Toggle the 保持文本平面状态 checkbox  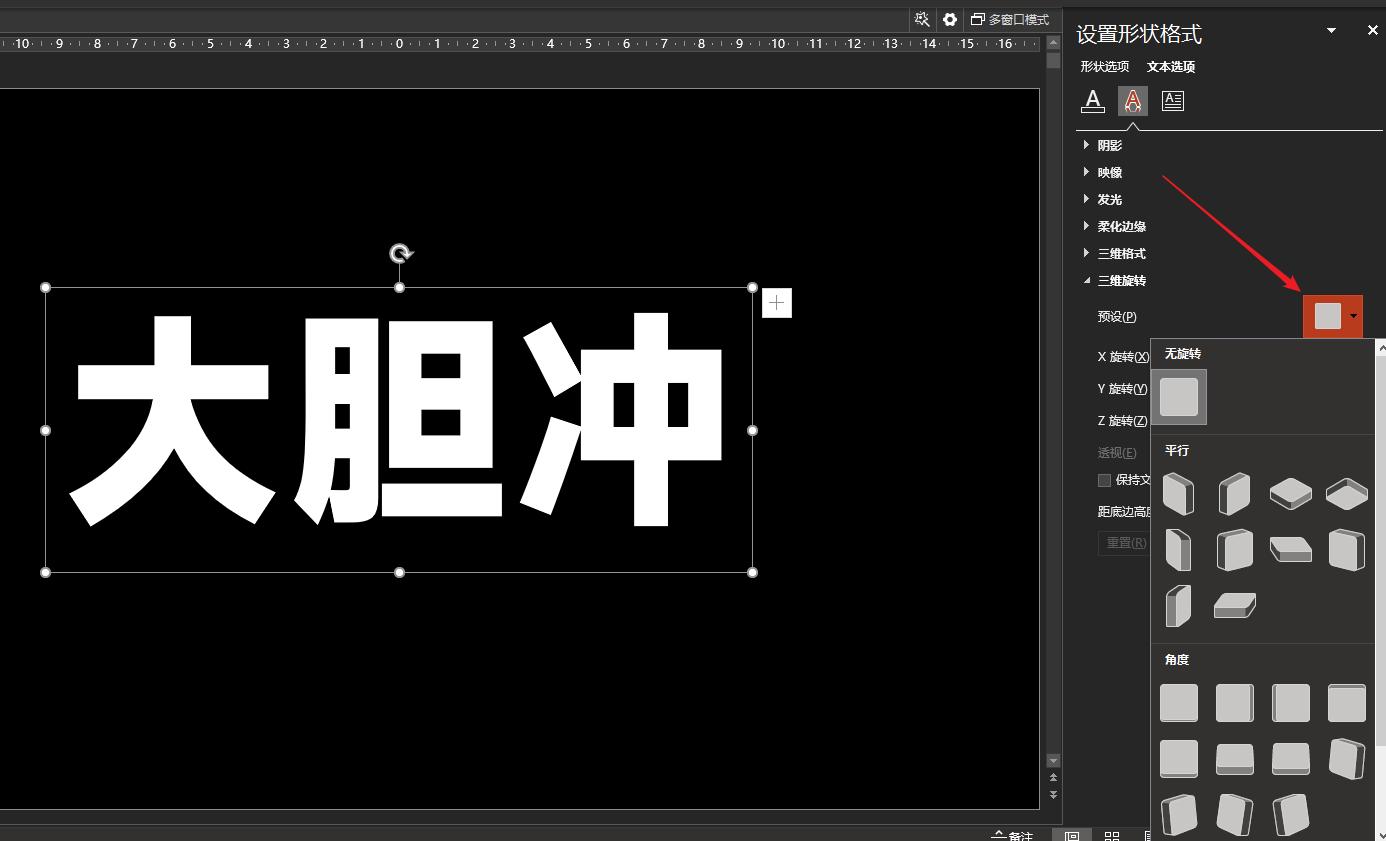click(x=1104, y=479)
